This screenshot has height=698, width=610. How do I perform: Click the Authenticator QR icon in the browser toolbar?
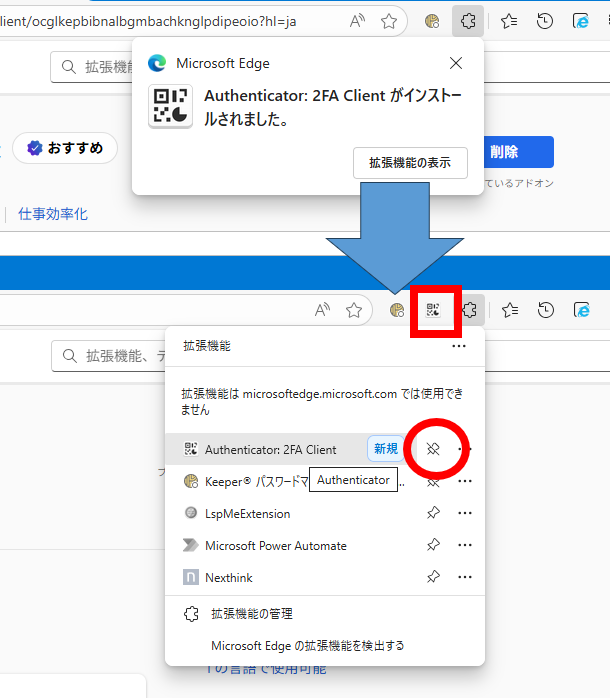(x=432, y=310)
